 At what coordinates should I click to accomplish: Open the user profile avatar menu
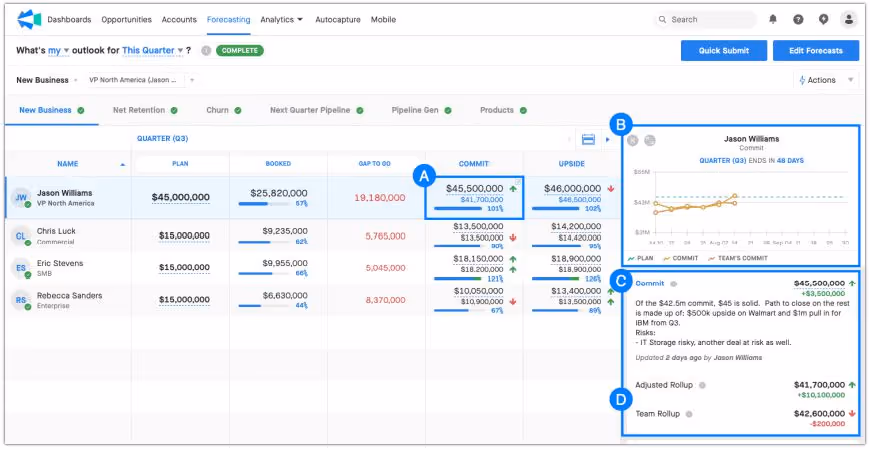(x=848, y=19)
